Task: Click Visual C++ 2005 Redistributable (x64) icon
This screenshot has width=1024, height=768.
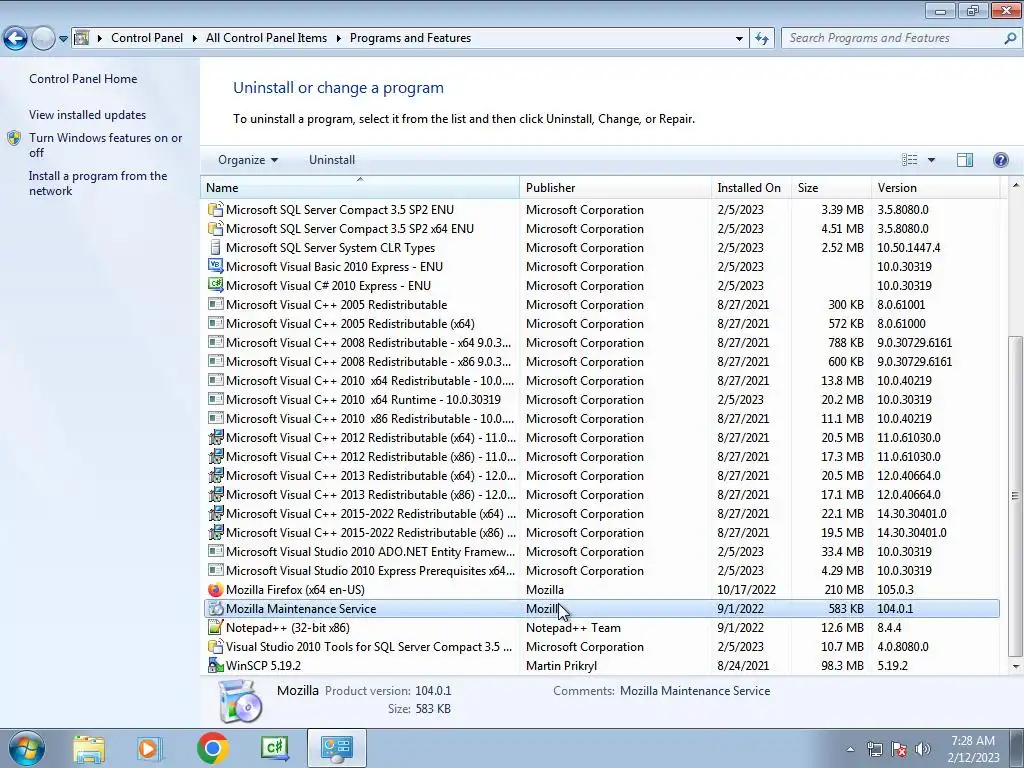Action: [215, 323]
